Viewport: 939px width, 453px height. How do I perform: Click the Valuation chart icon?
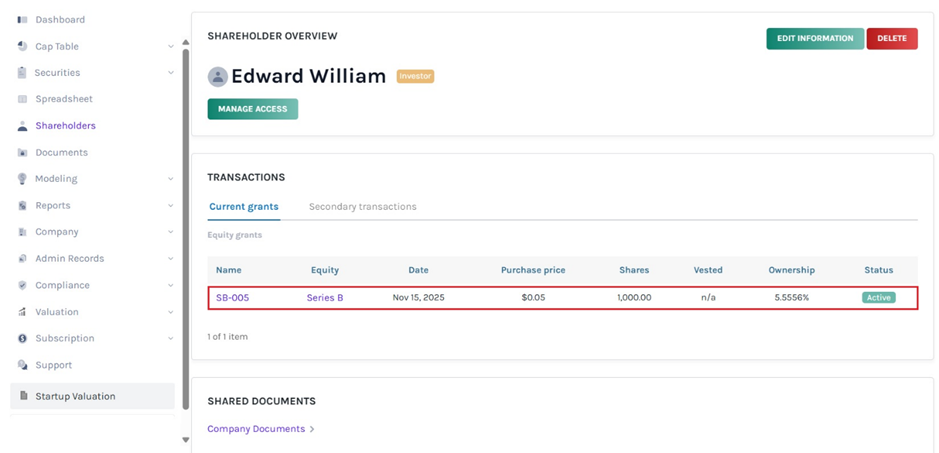point(22,312)
